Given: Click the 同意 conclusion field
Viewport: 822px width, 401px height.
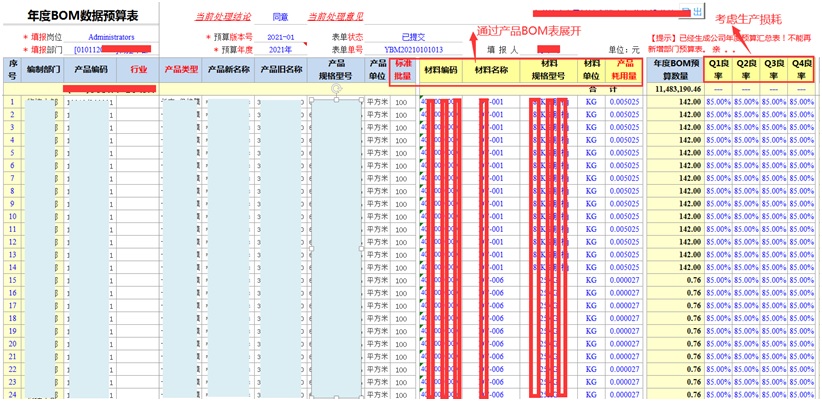Looking at the screenshot, I should point(280,16).
